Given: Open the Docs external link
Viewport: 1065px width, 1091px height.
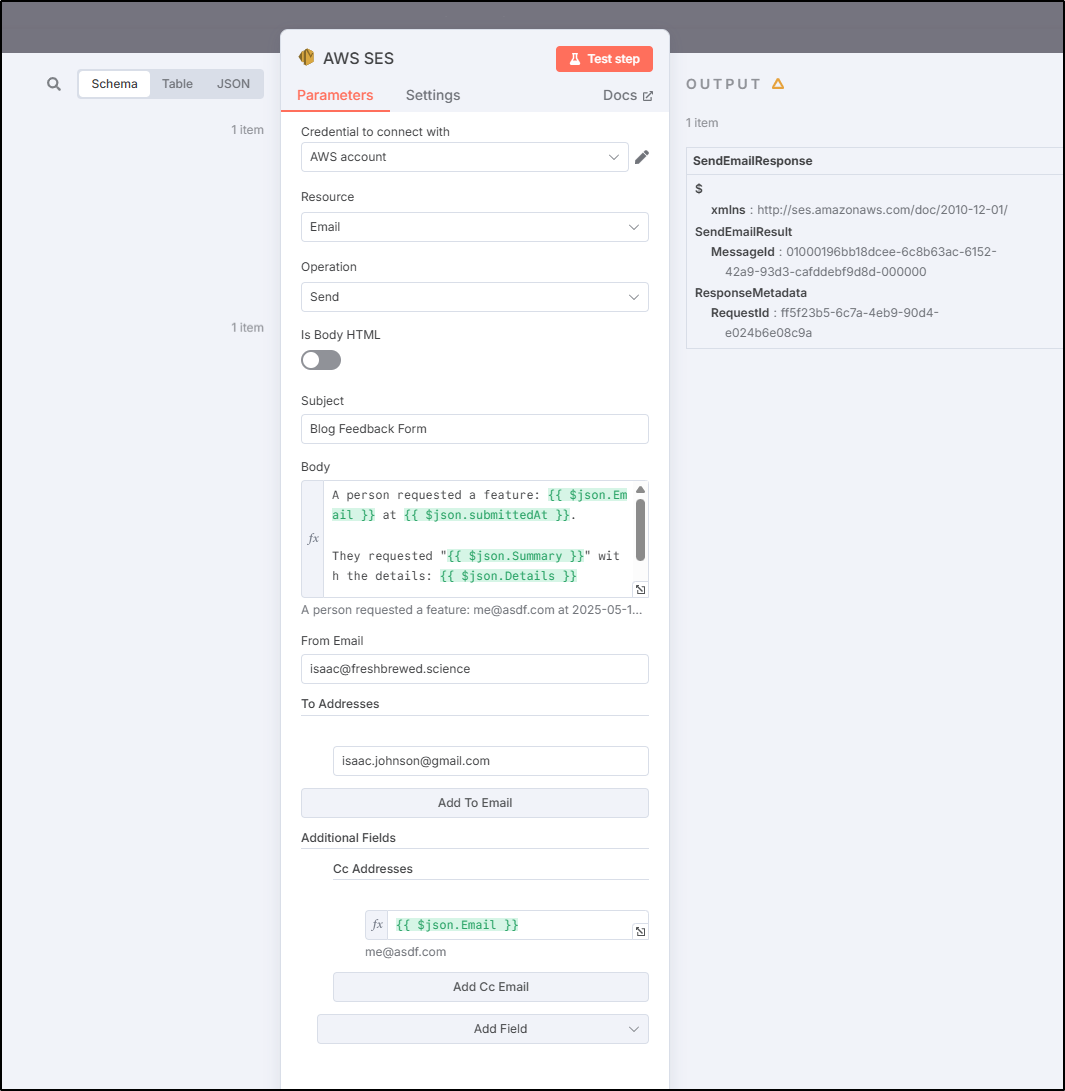Looking at the screenshot, I should pyautogui.click(x=627, y=95).
